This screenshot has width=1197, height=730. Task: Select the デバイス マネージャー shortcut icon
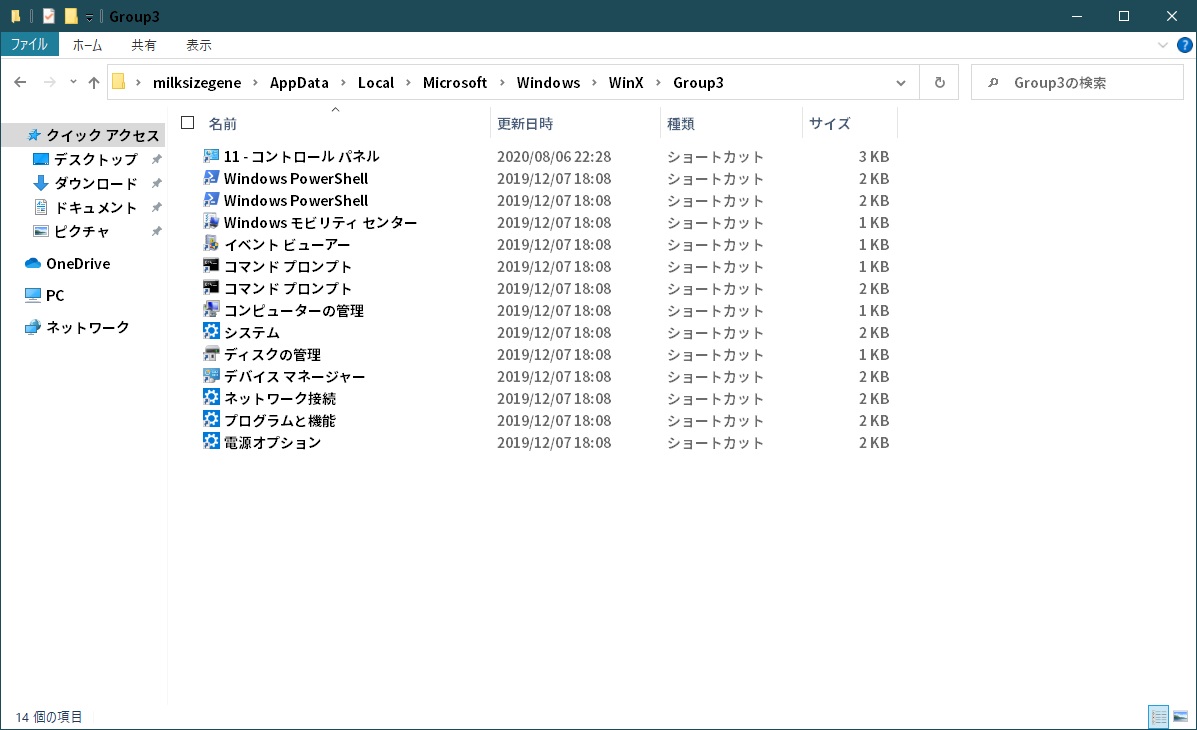211,376
